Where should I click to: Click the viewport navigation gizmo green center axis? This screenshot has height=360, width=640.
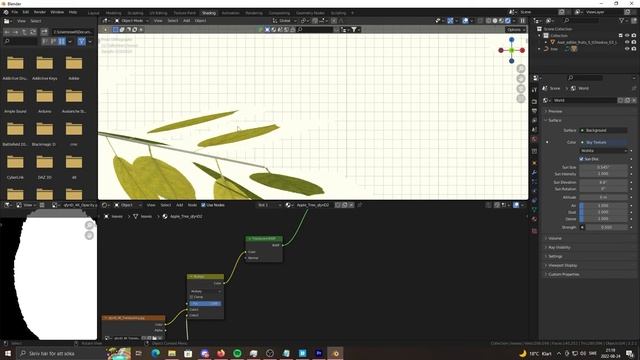[511, 50]
